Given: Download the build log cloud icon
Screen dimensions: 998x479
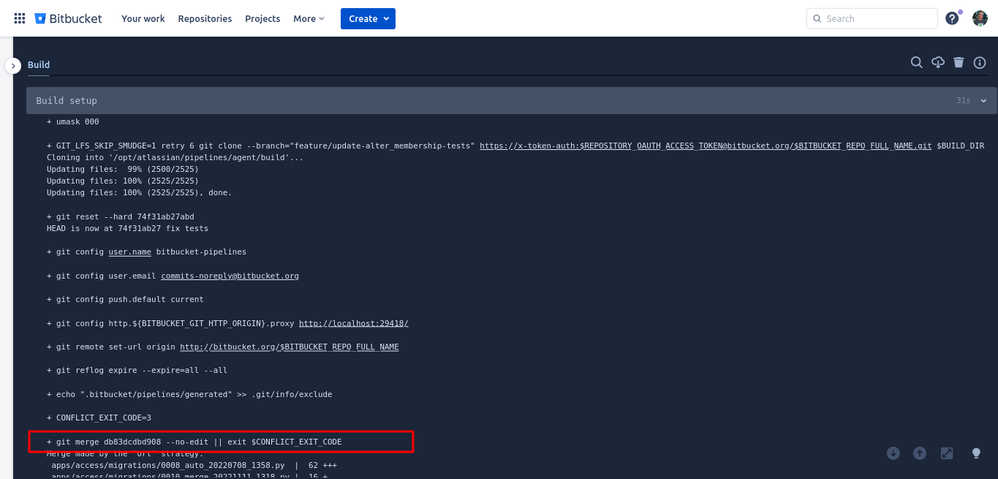Looking at the screenshot, I should tap(938, 62).
